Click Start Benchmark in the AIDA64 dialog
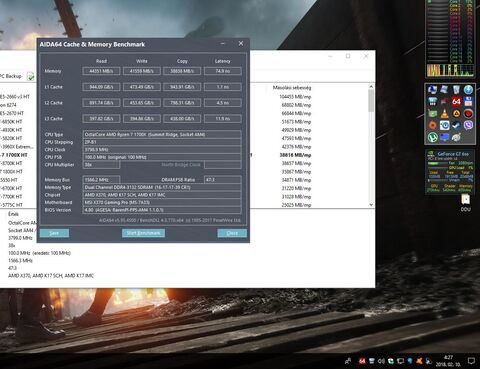The width and height of the screenshot is (480, 369). coord(143,233)
